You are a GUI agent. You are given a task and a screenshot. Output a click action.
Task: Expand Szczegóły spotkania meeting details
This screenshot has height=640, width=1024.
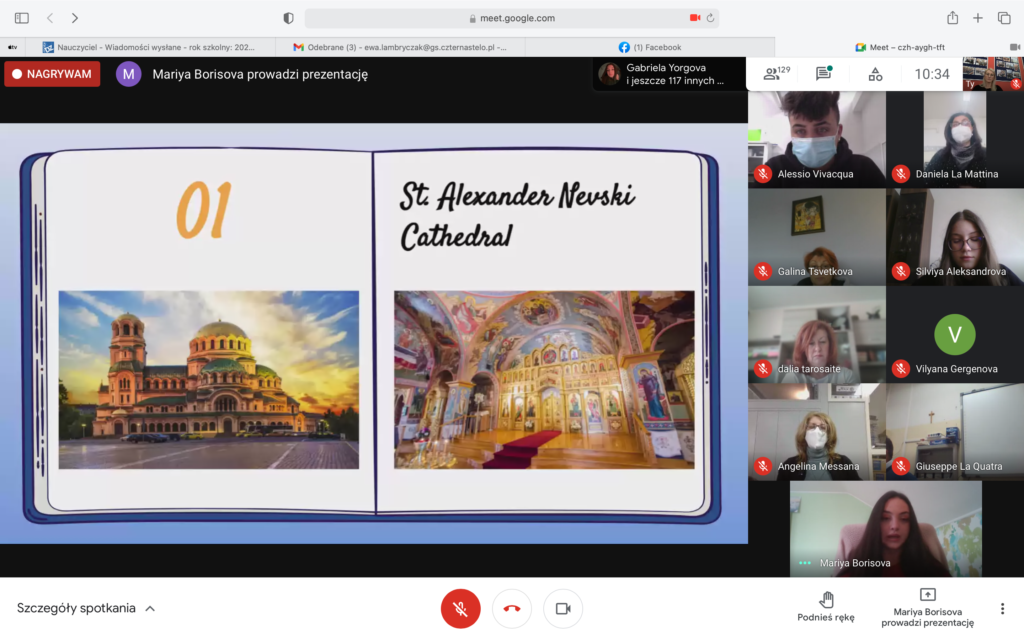(86, 608)
